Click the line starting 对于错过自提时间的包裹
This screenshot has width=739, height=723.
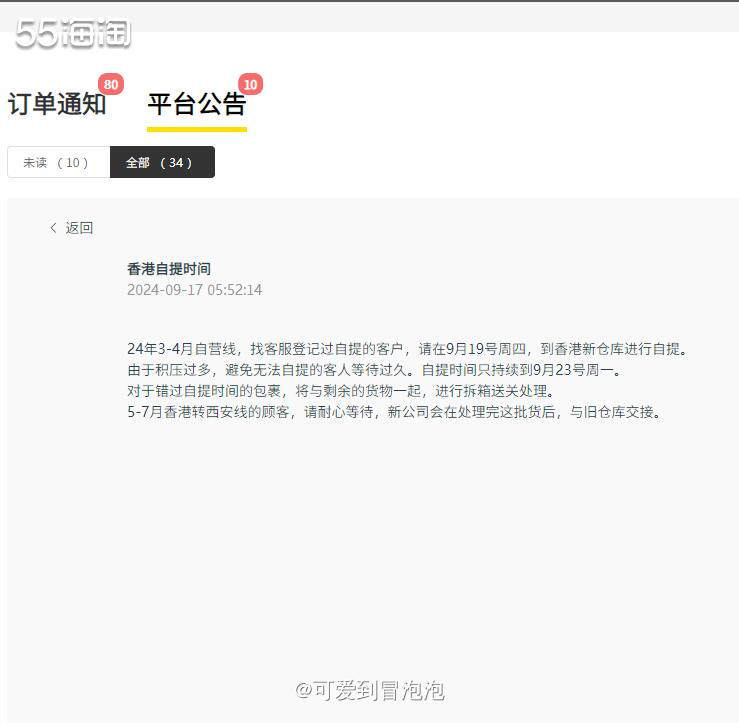(x=342, y=391)
